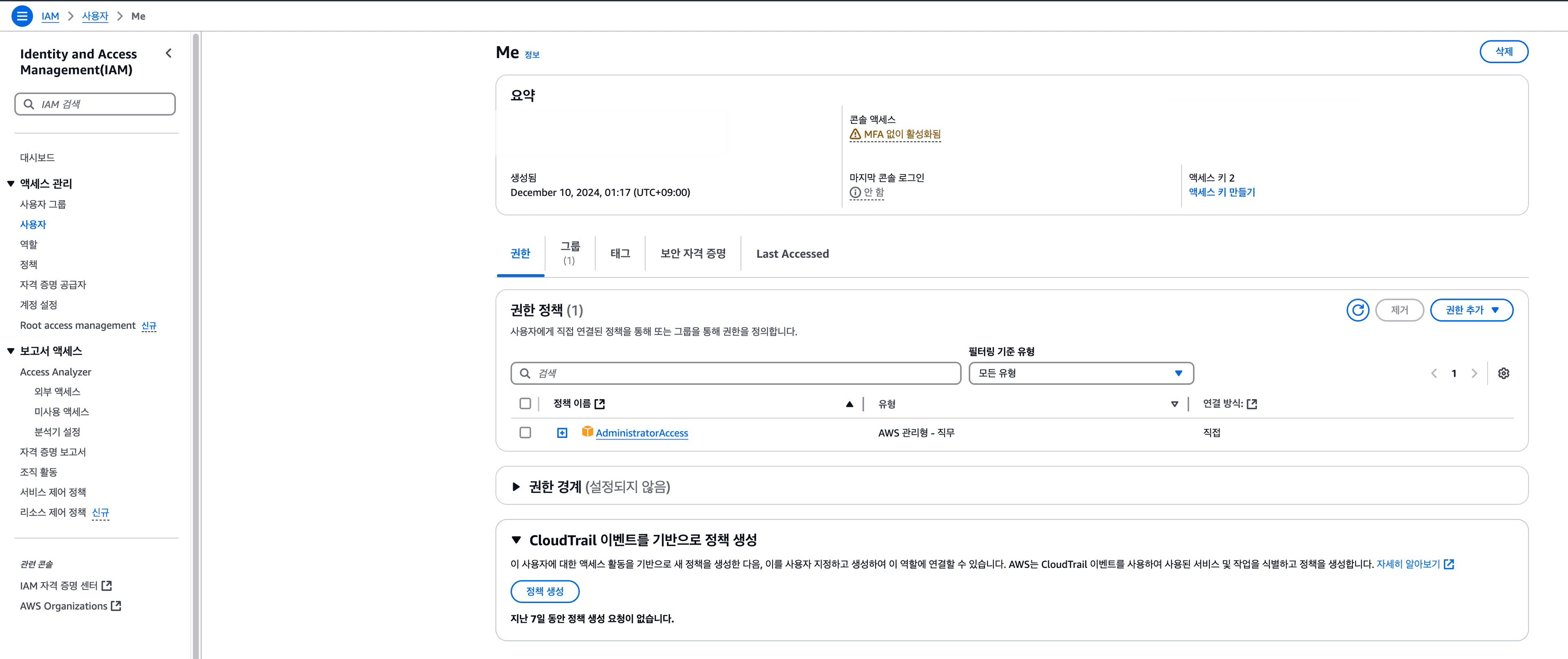Open the 모든 유형 filter dropdown

click(1080, 373)
